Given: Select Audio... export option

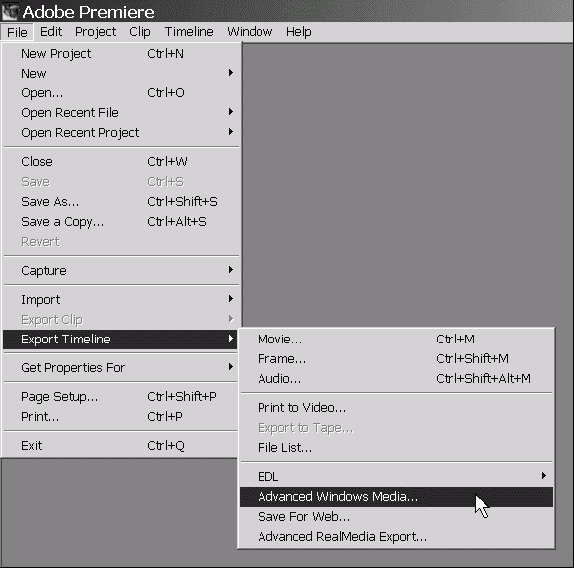Looking at the screenshot, I should tap(396, 378).
